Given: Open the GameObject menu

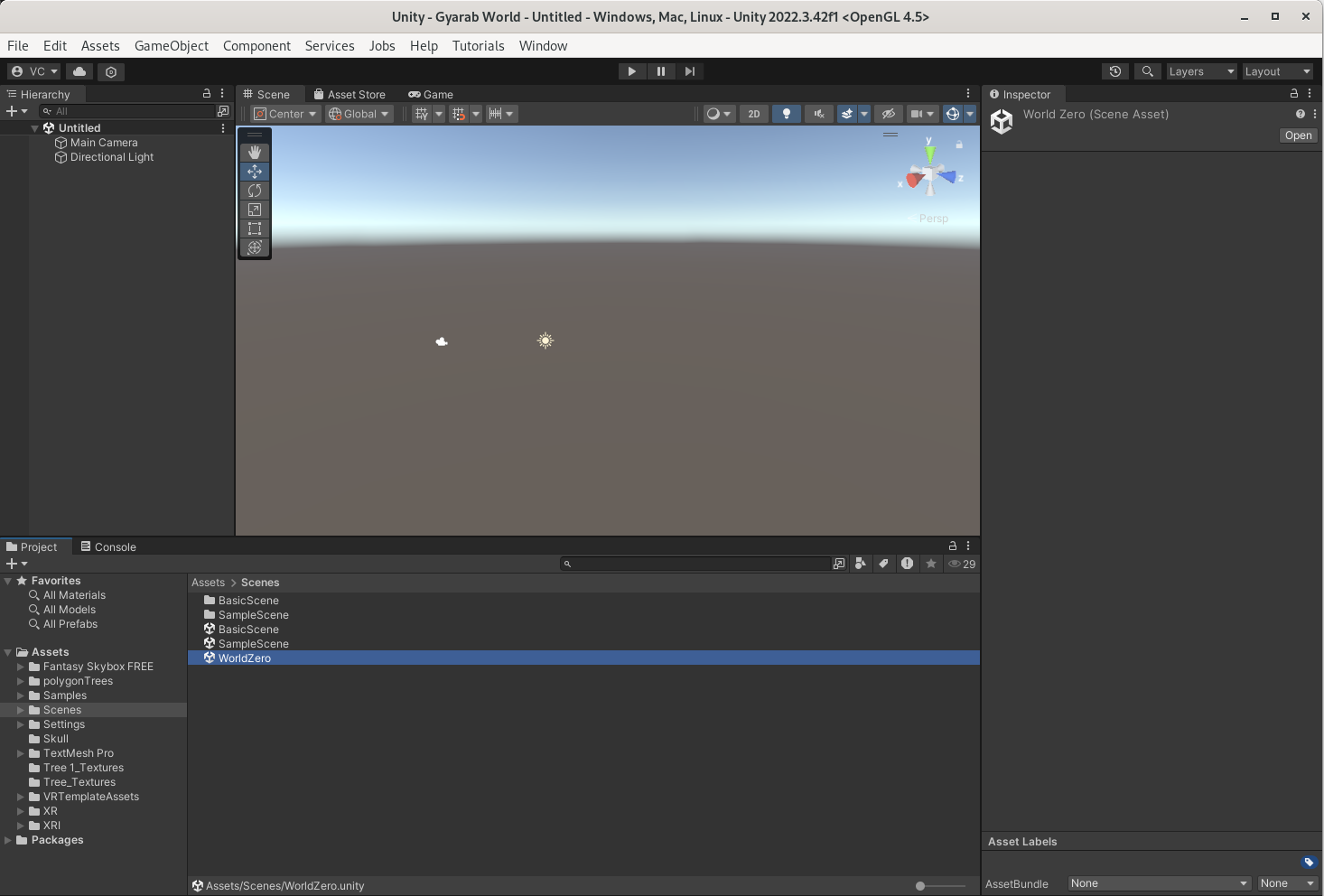Looking at the screenshot, I should click(x=171, y=45).
